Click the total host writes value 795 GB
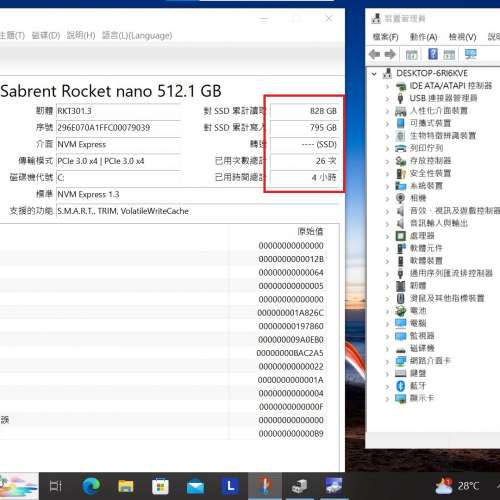The width and height of the screenshot is (500, 500). [x=304, y=128]
